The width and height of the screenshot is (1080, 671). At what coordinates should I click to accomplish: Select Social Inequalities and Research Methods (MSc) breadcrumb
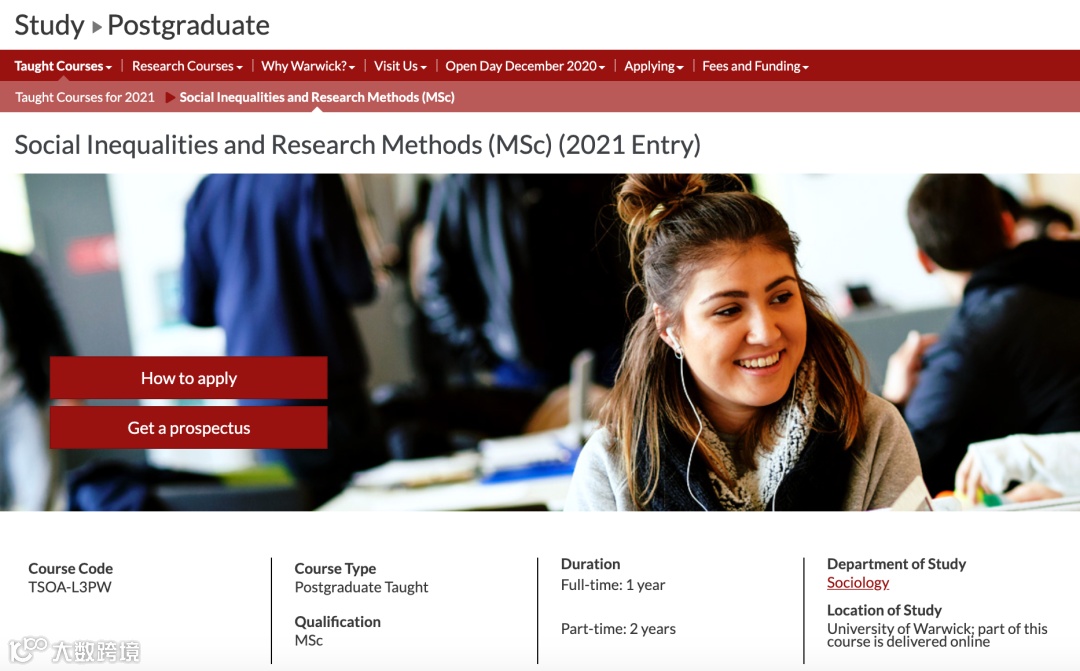(x=317, y=97)
